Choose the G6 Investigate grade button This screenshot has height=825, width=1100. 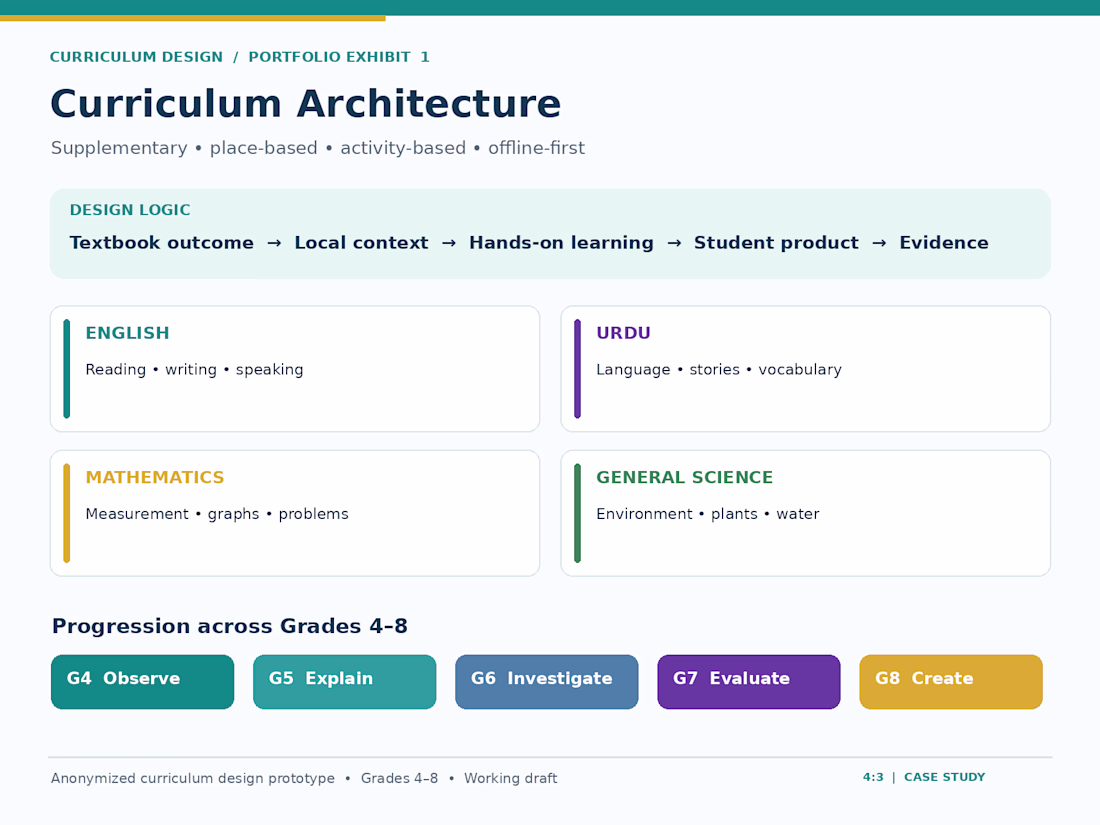[x=546, y=682]
